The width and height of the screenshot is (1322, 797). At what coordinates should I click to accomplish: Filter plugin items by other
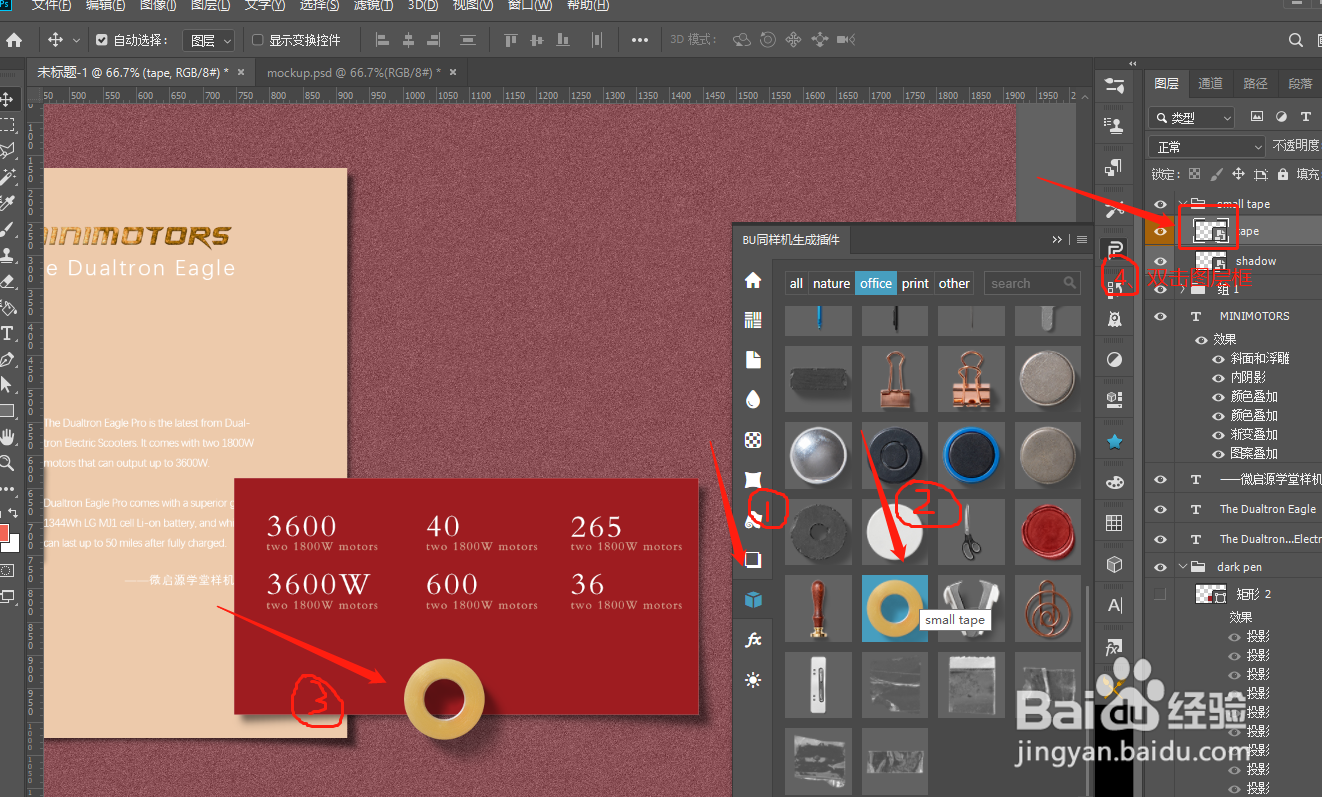point(954,283)
